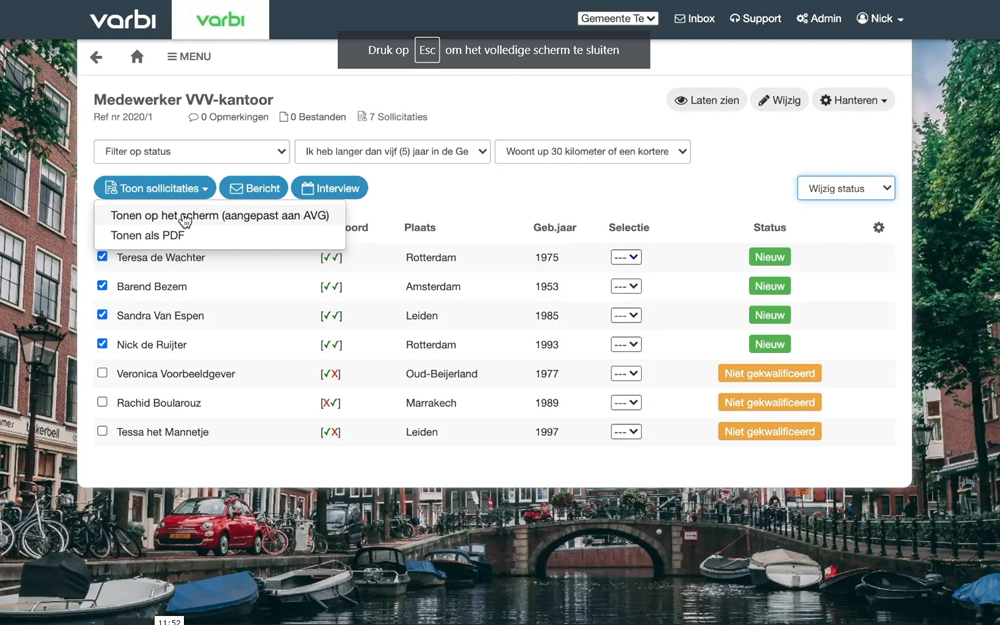Open the MENU item in the navigation bar
Viewport: 1000px width, 625px height.
tap(188, 57)
